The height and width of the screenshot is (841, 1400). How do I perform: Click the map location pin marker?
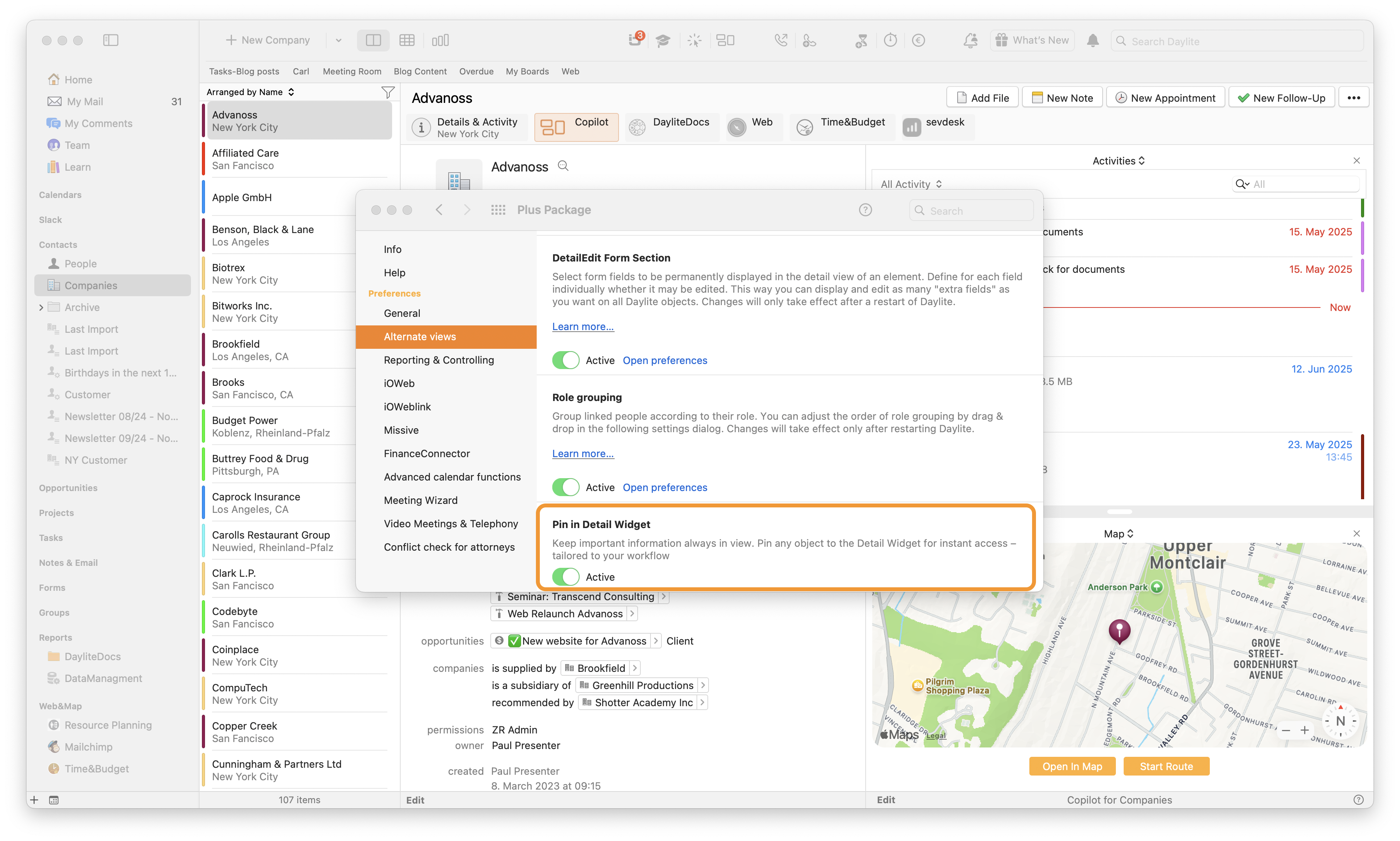tap(1119, 631)
